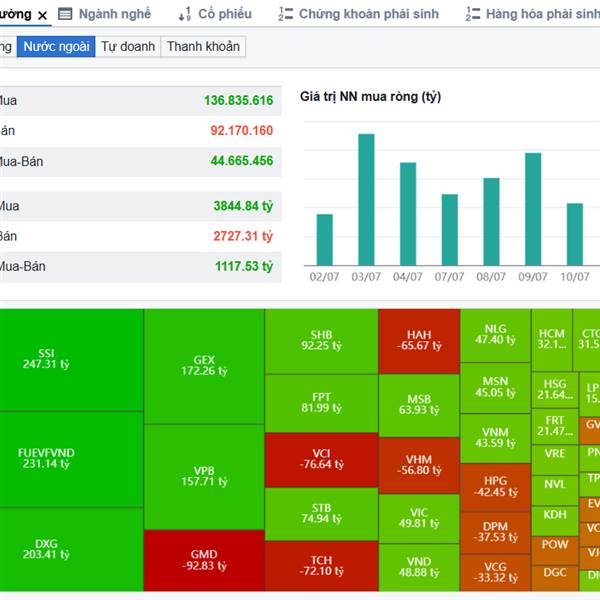Image resolution: width=600 pixels, height=600 pixels.
Task: Select the SSI treemap tile
Action: [72, 360]
